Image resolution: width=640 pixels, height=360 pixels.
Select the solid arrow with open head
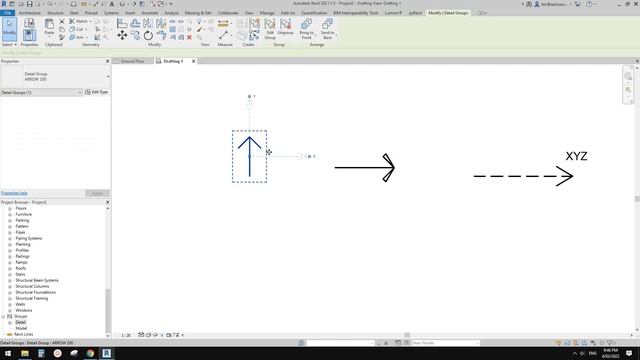tap(364, 167)
